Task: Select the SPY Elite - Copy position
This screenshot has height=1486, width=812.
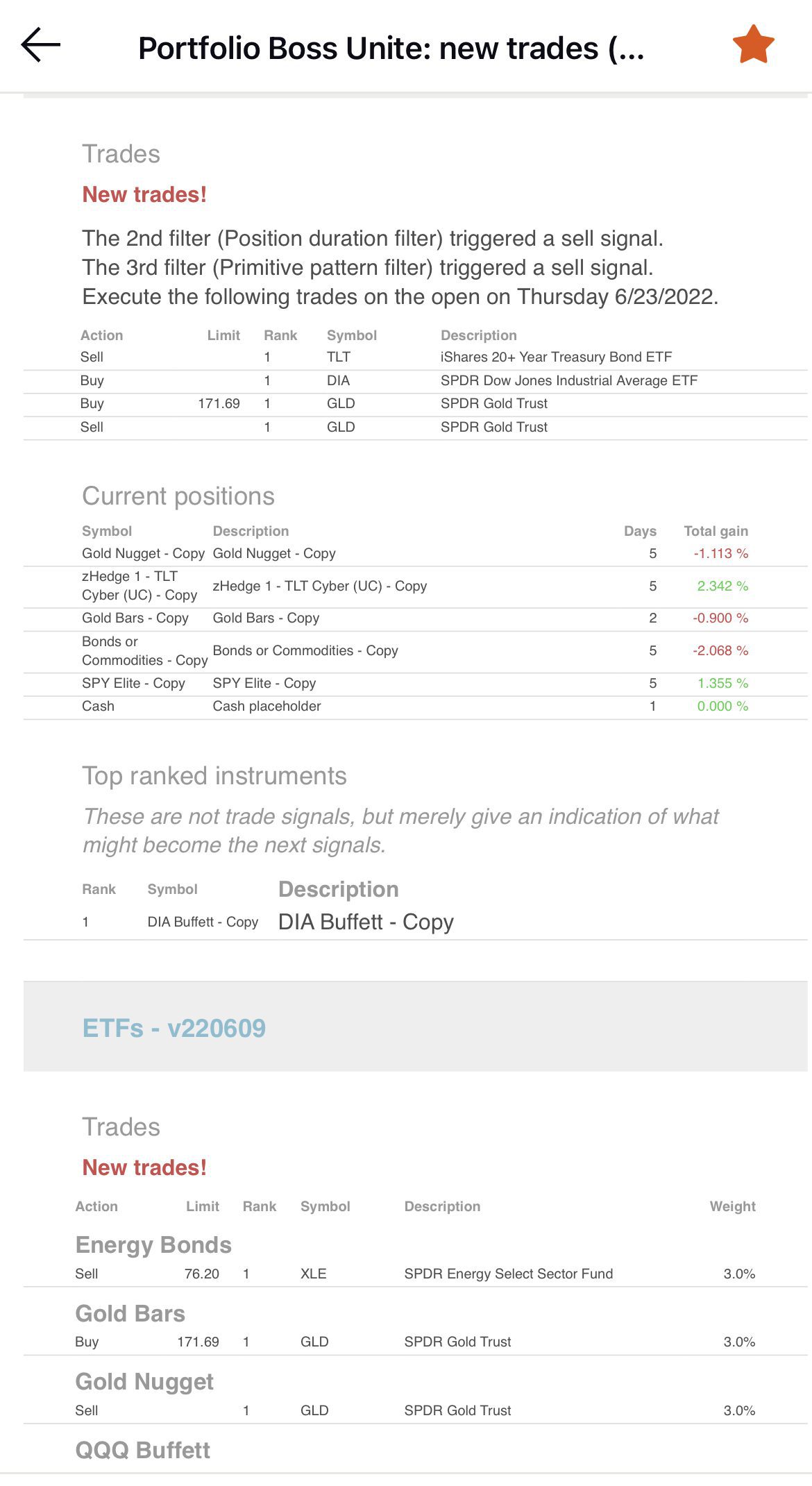Action: click(x=415, y=684)
